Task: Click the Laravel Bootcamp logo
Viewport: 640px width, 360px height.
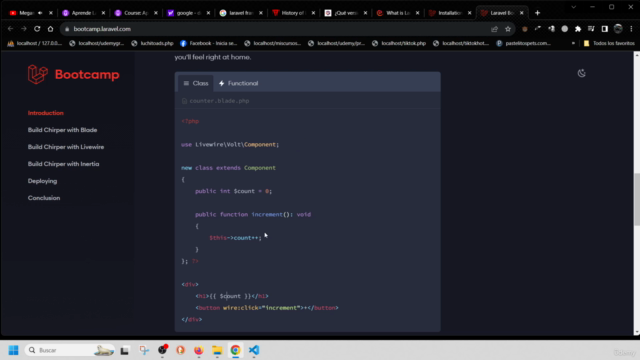Action: pos(73,75)
